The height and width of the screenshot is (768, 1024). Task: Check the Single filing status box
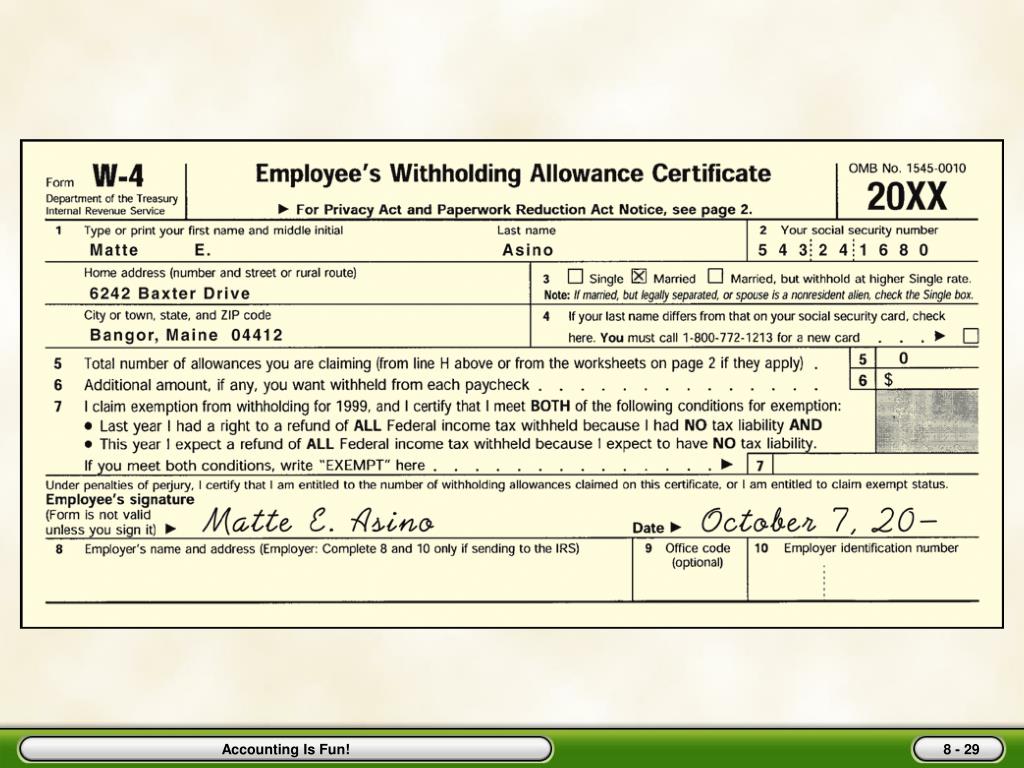[x=575, y=277]
